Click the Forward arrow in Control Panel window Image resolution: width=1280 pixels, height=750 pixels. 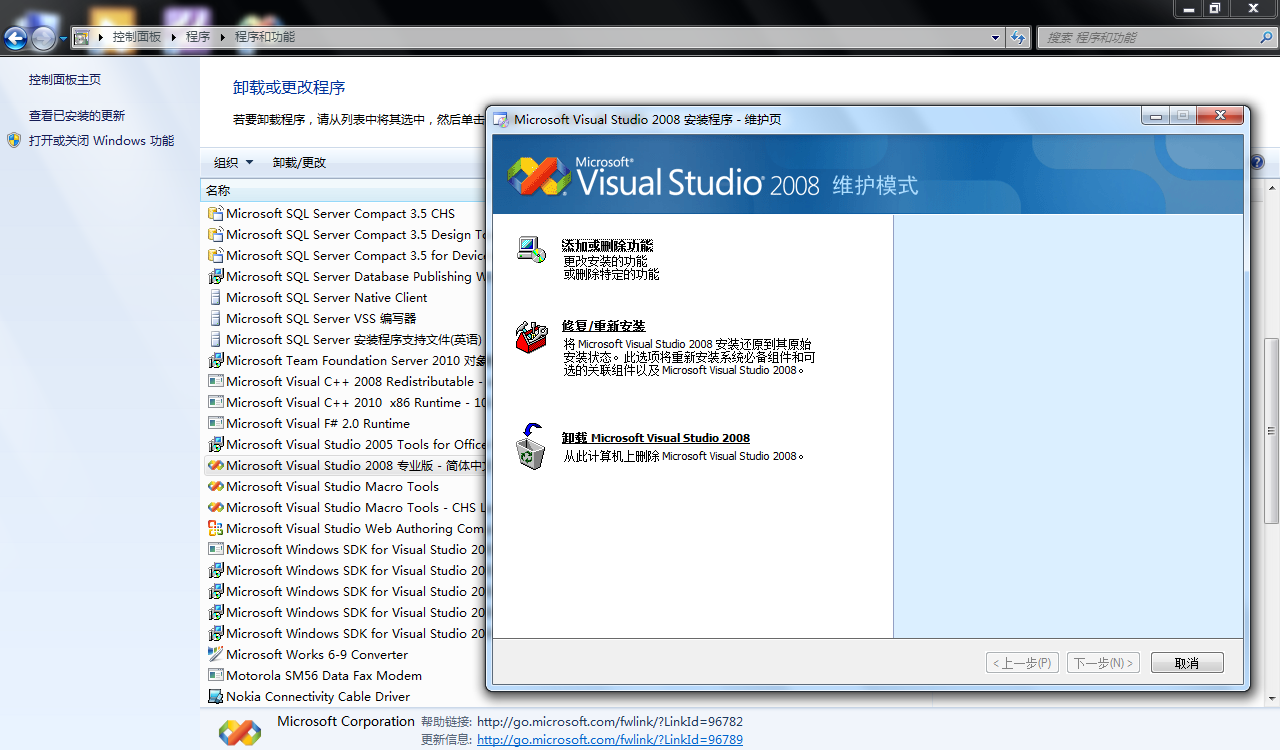pyautogui.click(x=44, y=38)
